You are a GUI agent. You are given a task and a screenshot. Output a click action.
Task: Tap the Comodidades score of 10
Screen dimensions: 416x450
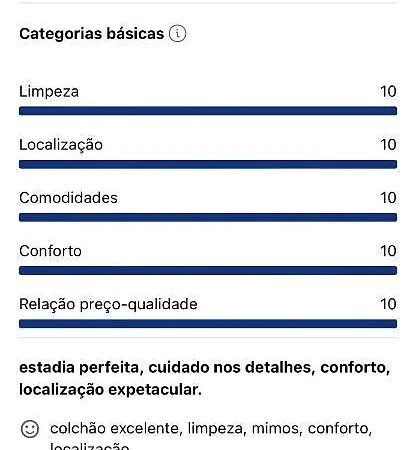[388, 198]
